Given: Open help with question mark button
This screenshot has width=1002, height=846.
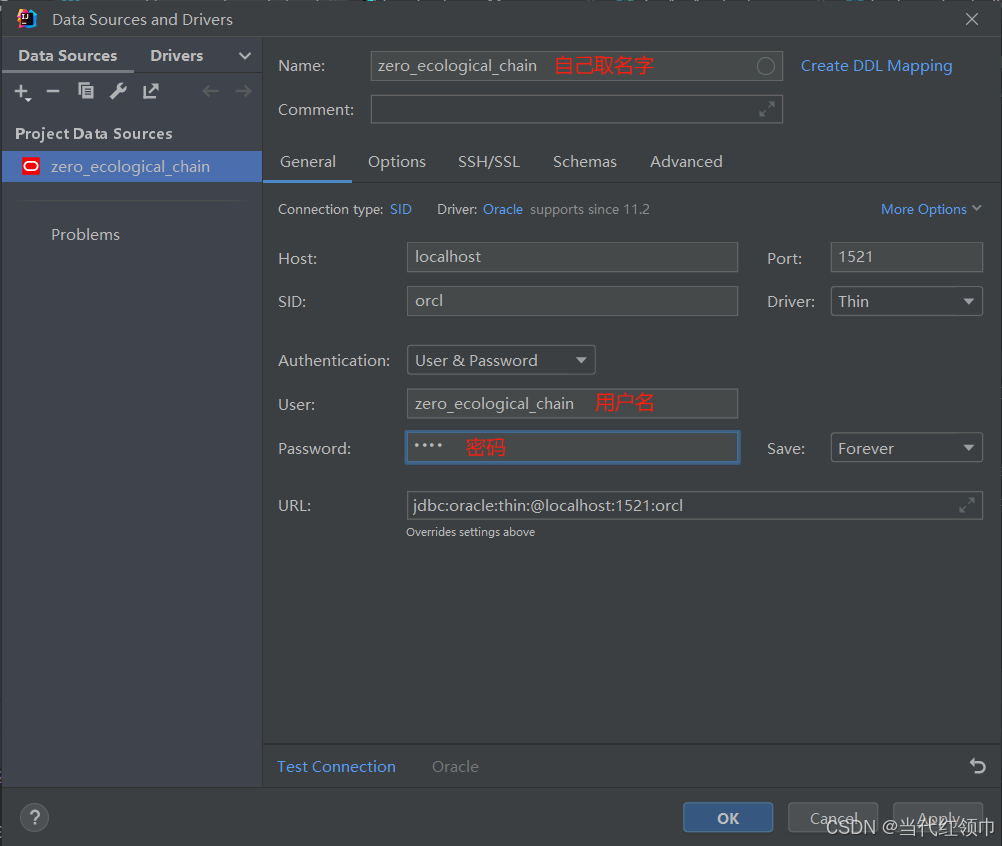Looking at the screenshot, I should click(x=35, y=817).
